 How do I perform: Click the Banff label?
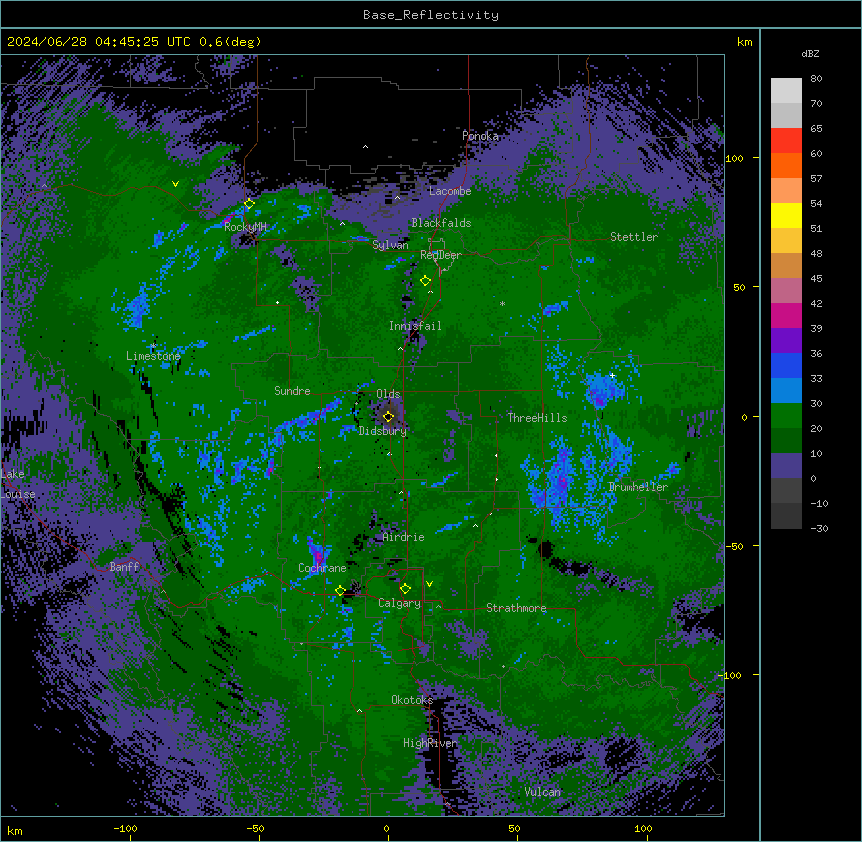[x=124, y=567]
